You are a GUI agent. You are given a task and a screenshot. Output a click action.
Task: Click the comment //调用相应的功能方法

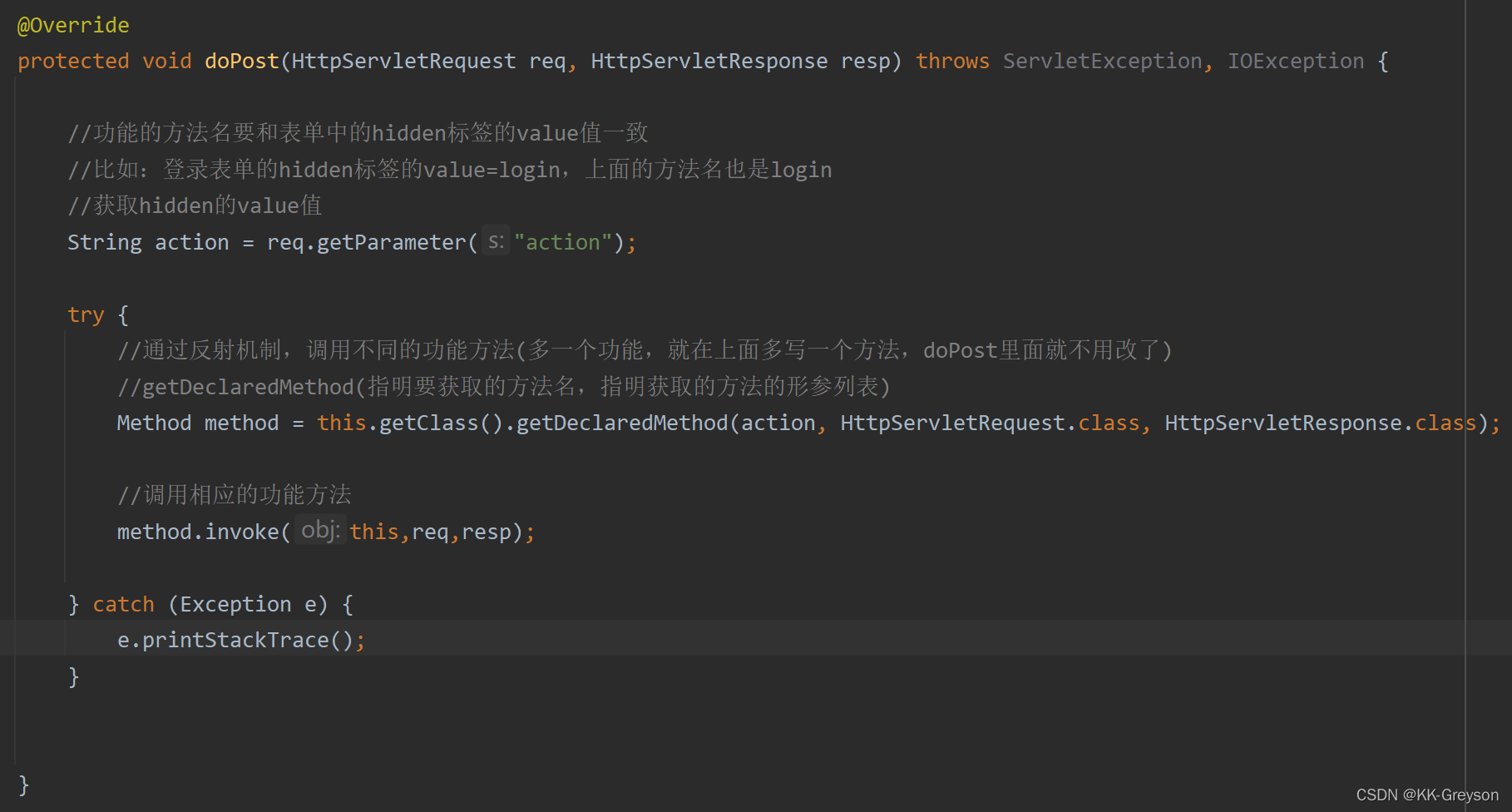click(235, 495)
